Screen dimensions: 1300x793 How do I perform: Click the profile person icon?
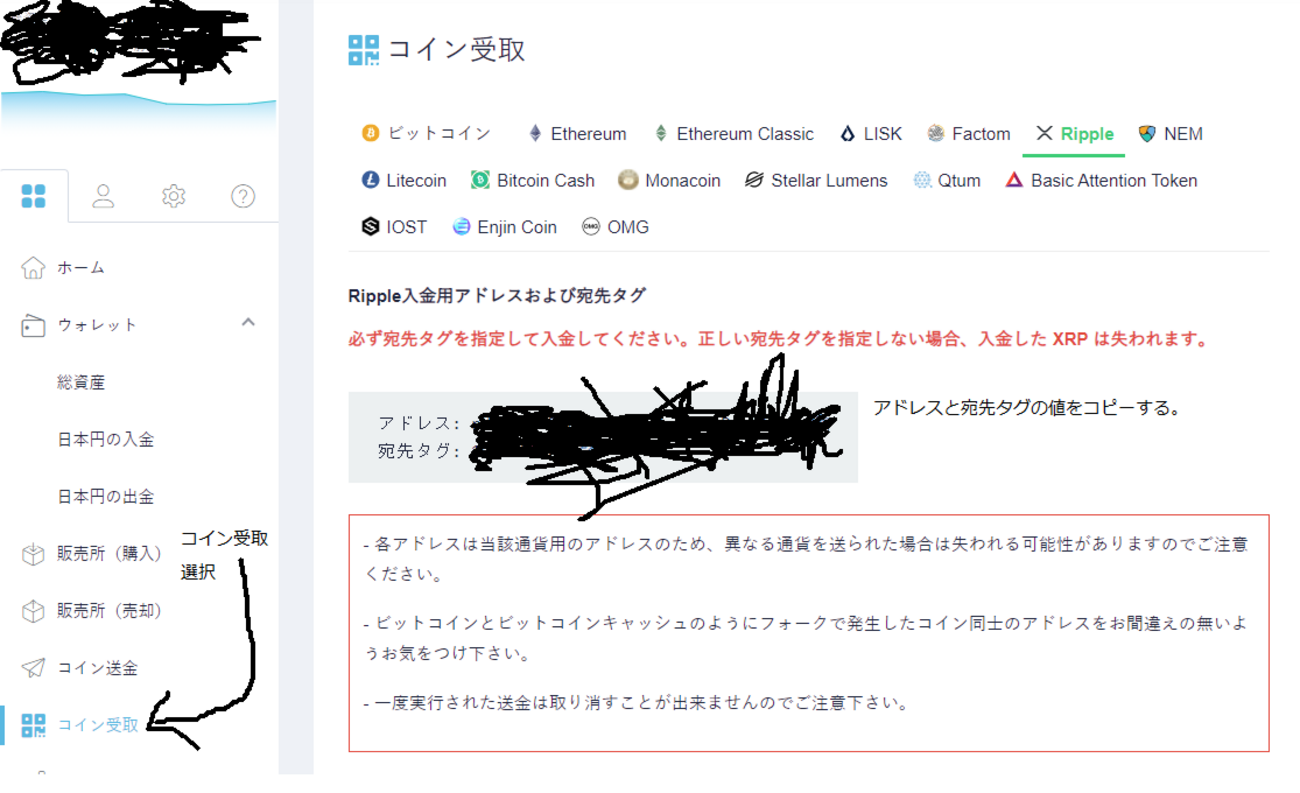[x=103, y=196]
